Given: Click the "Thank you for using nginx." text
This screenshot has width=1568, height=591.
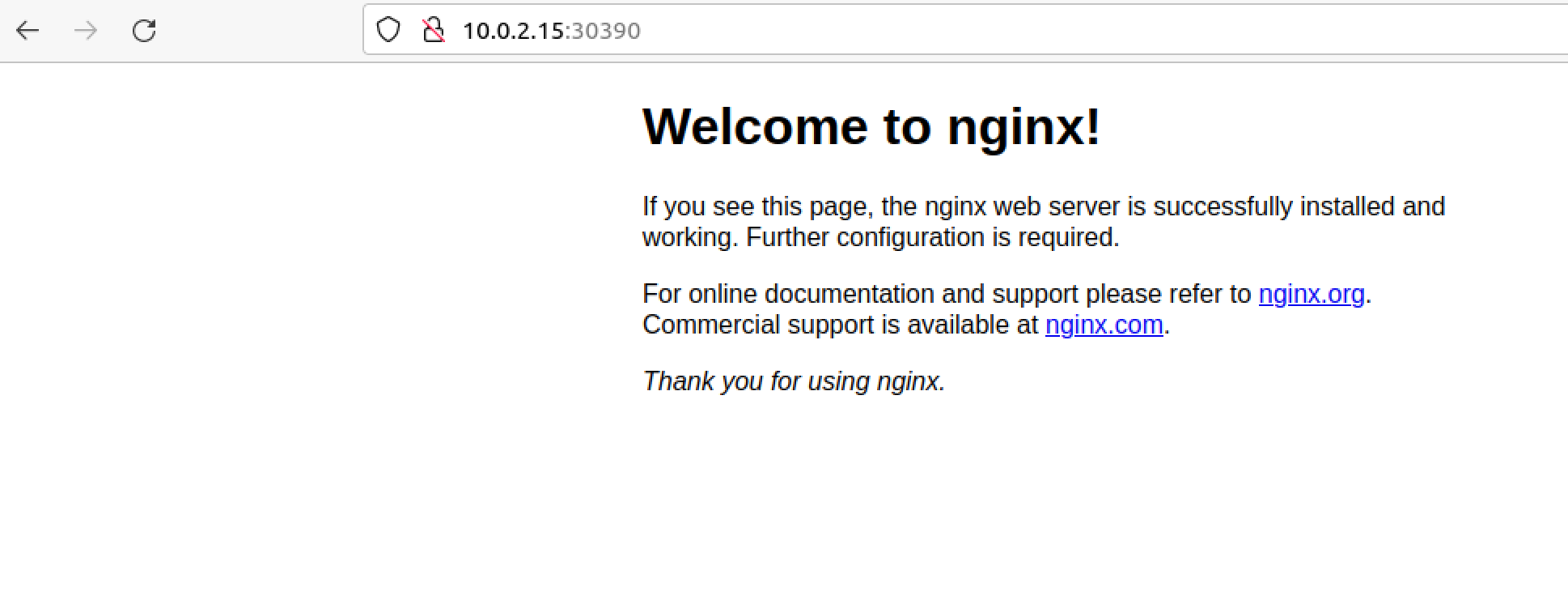Looking at the screenshot, I should (794, 381).
